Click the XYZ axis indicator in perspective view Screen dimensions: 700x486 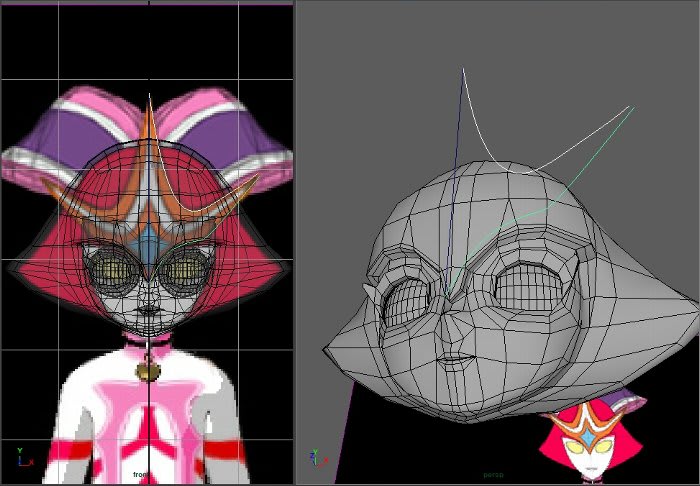[318, 458]
